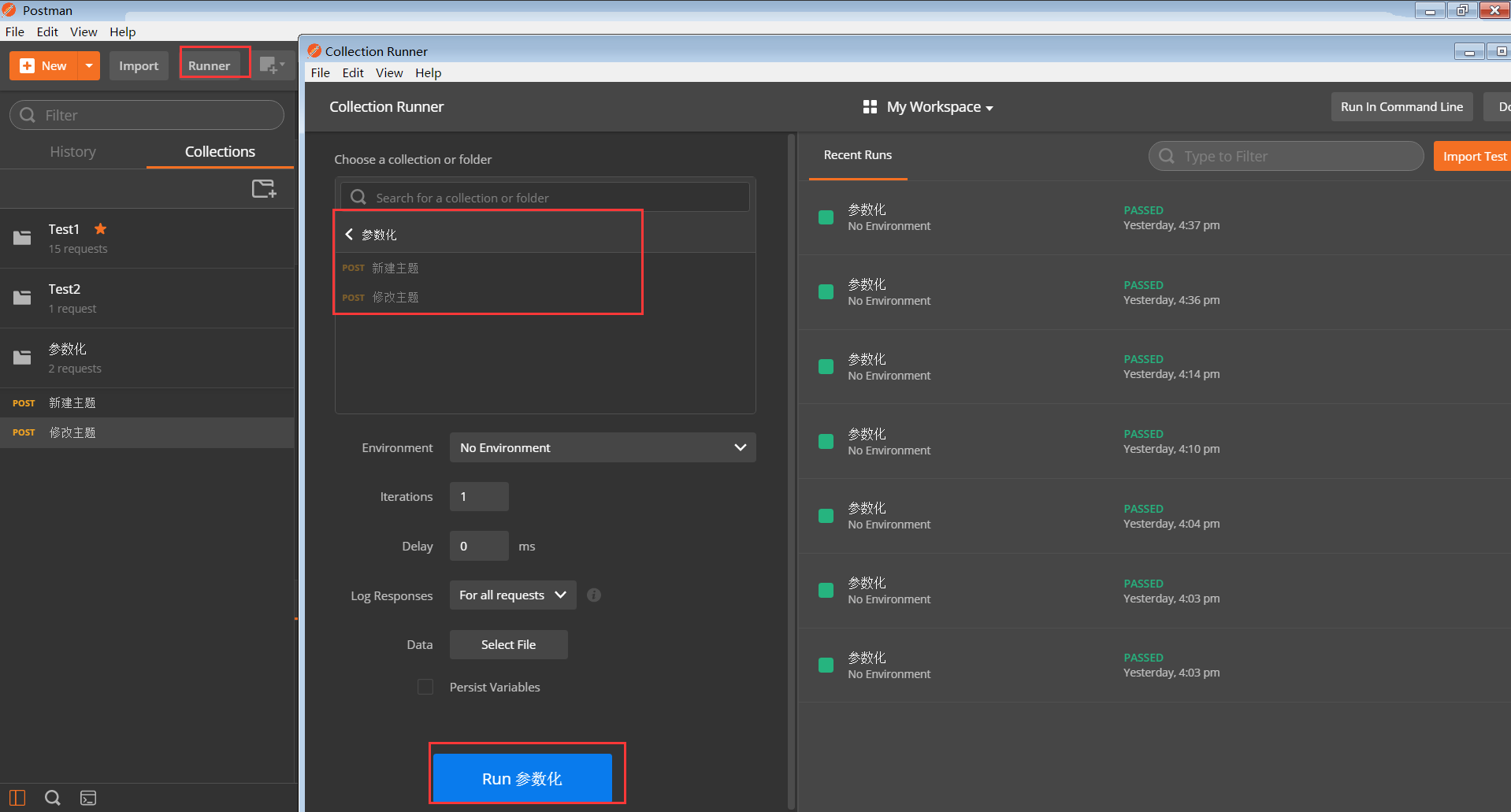Click the workspace grid icon

pyautogui.click(x=870, y=106)
